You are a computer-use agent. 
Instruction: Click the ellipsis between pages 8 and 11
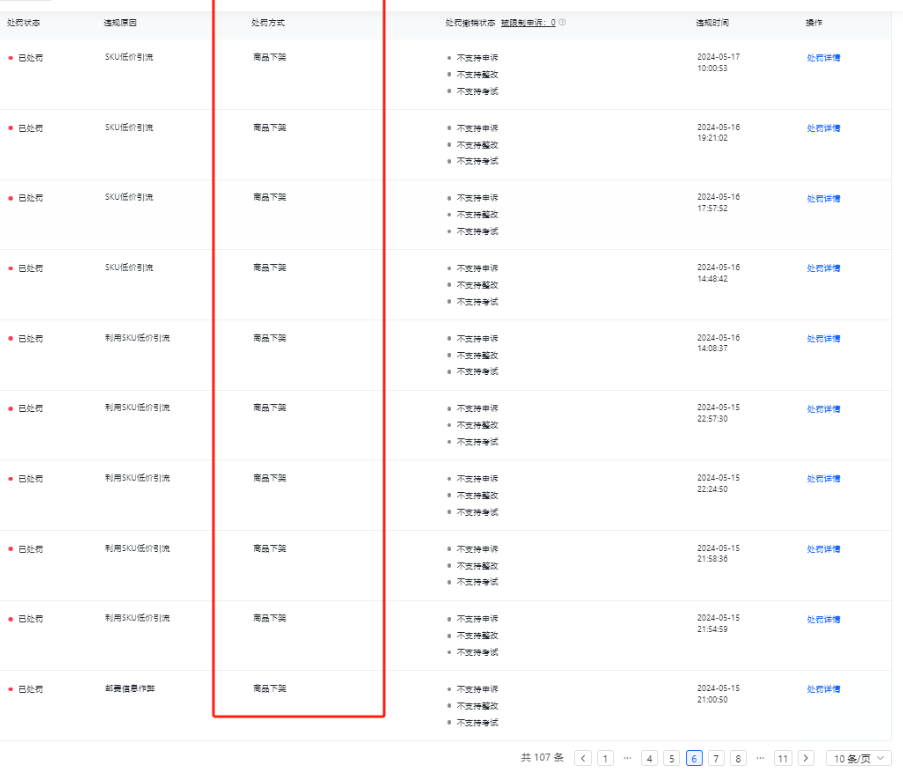point(760,758)
